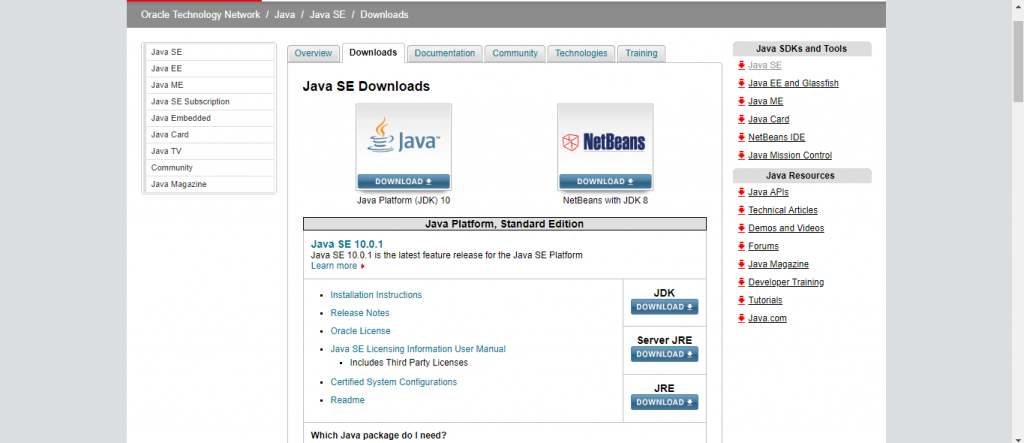This screenshot has height=443, width=1024.
Task: Open the Release Notes link
Action: pos(360,313)
